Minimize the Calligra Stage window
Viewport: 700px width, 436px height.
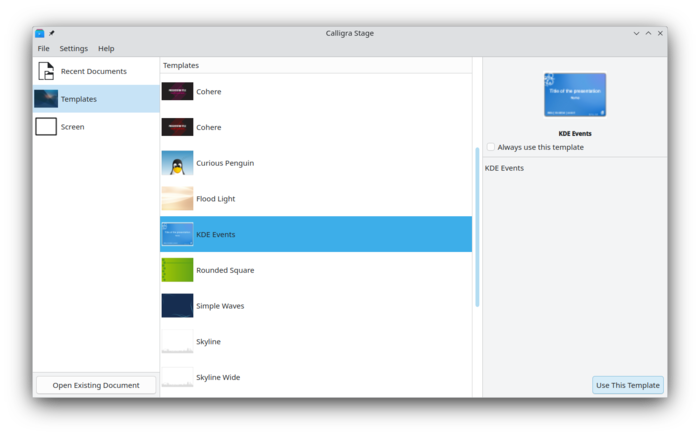coord(636,33)
